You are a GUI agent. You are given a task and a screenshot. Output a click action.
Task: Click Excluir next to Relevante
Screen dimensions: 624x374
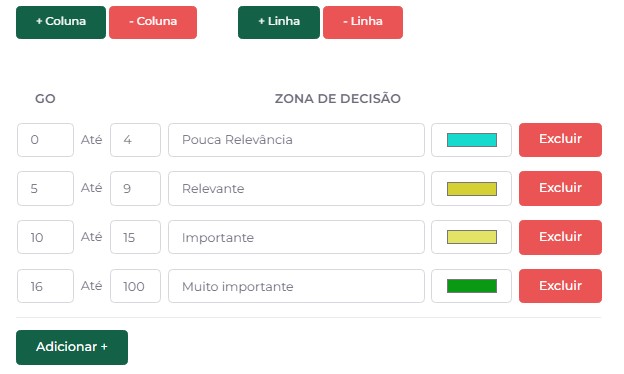[560, 188]
